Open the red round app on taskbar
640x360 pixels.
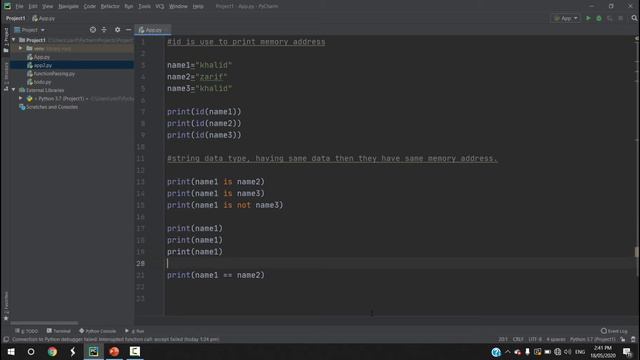[x=114, y=351]
